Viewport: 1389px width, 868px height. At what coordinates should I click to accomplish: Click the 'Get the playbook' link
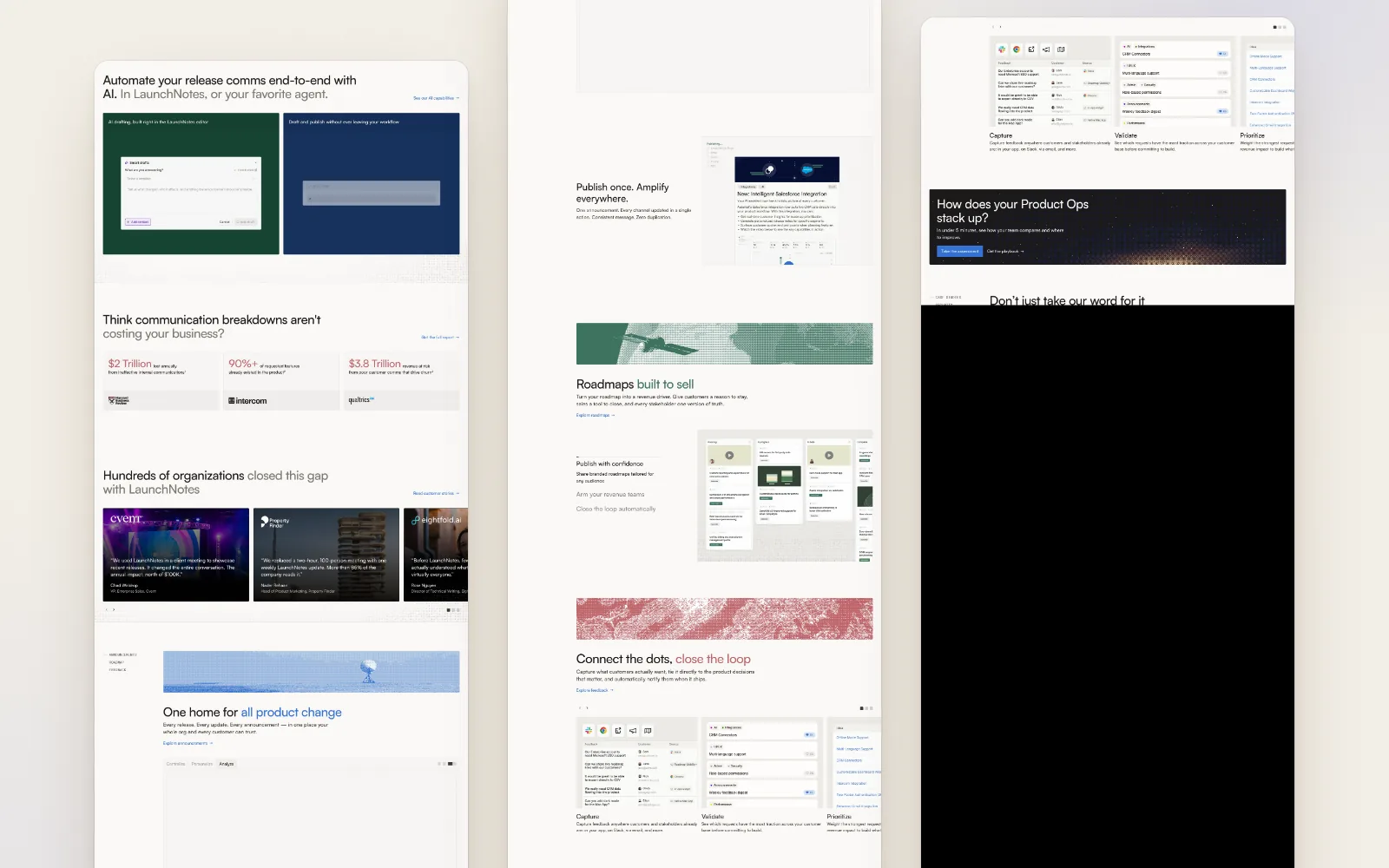[x=1005, y=251]
